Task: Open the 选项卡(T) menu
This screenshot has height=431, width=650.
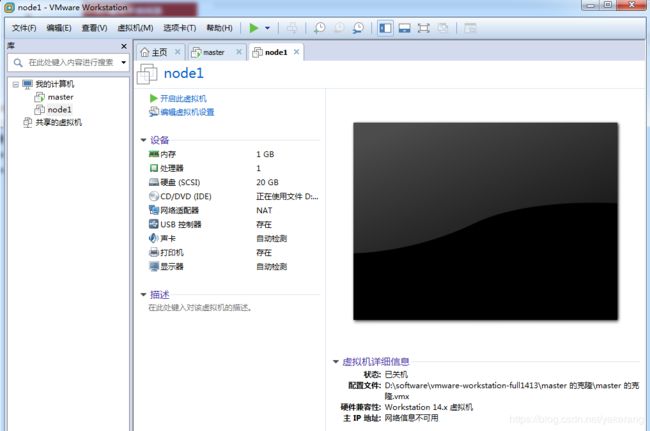Action: 179,28
